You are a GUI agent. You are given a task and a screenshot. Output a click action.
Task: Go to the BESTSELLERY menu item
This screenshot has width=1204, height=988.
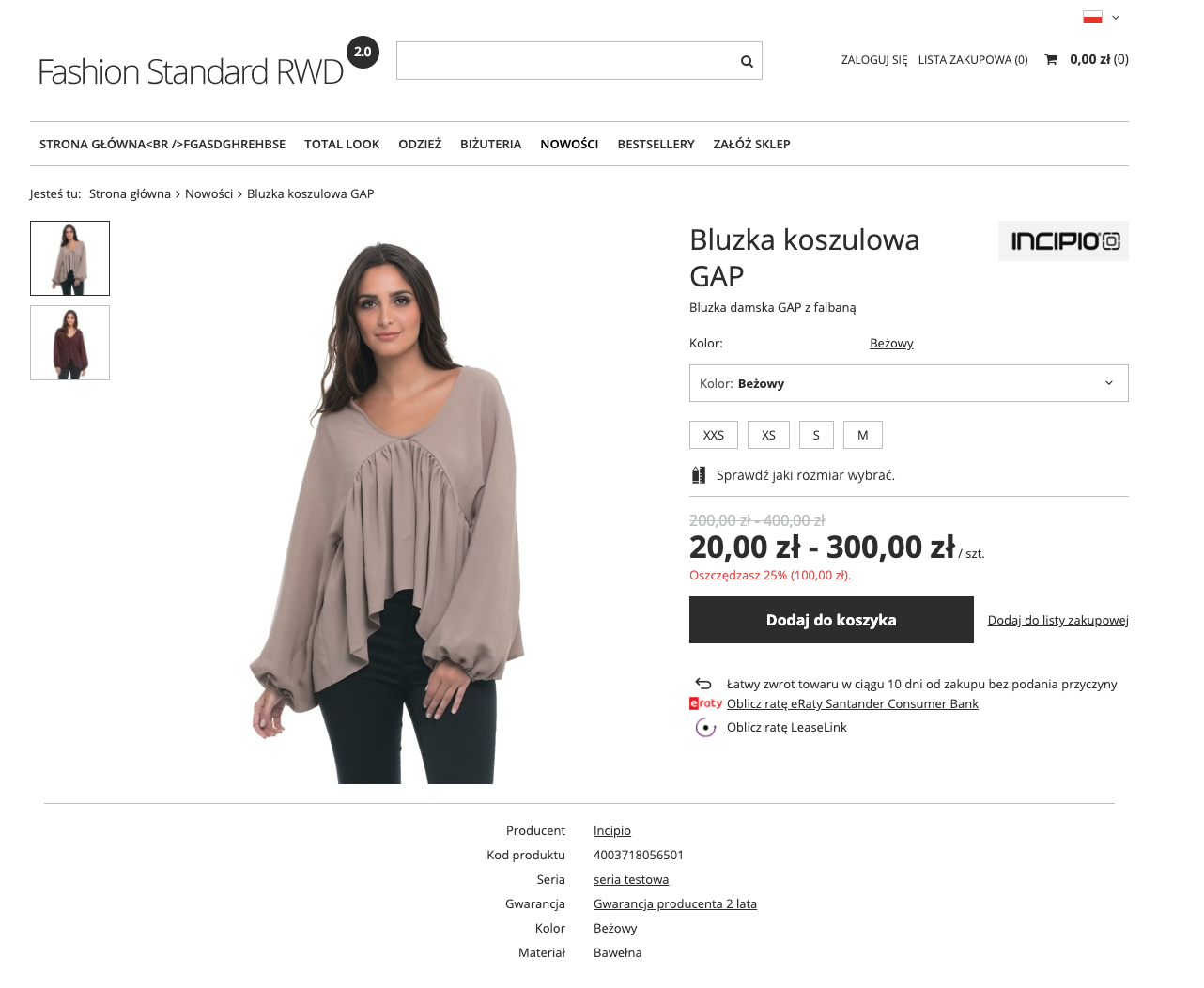pos(656,144)
